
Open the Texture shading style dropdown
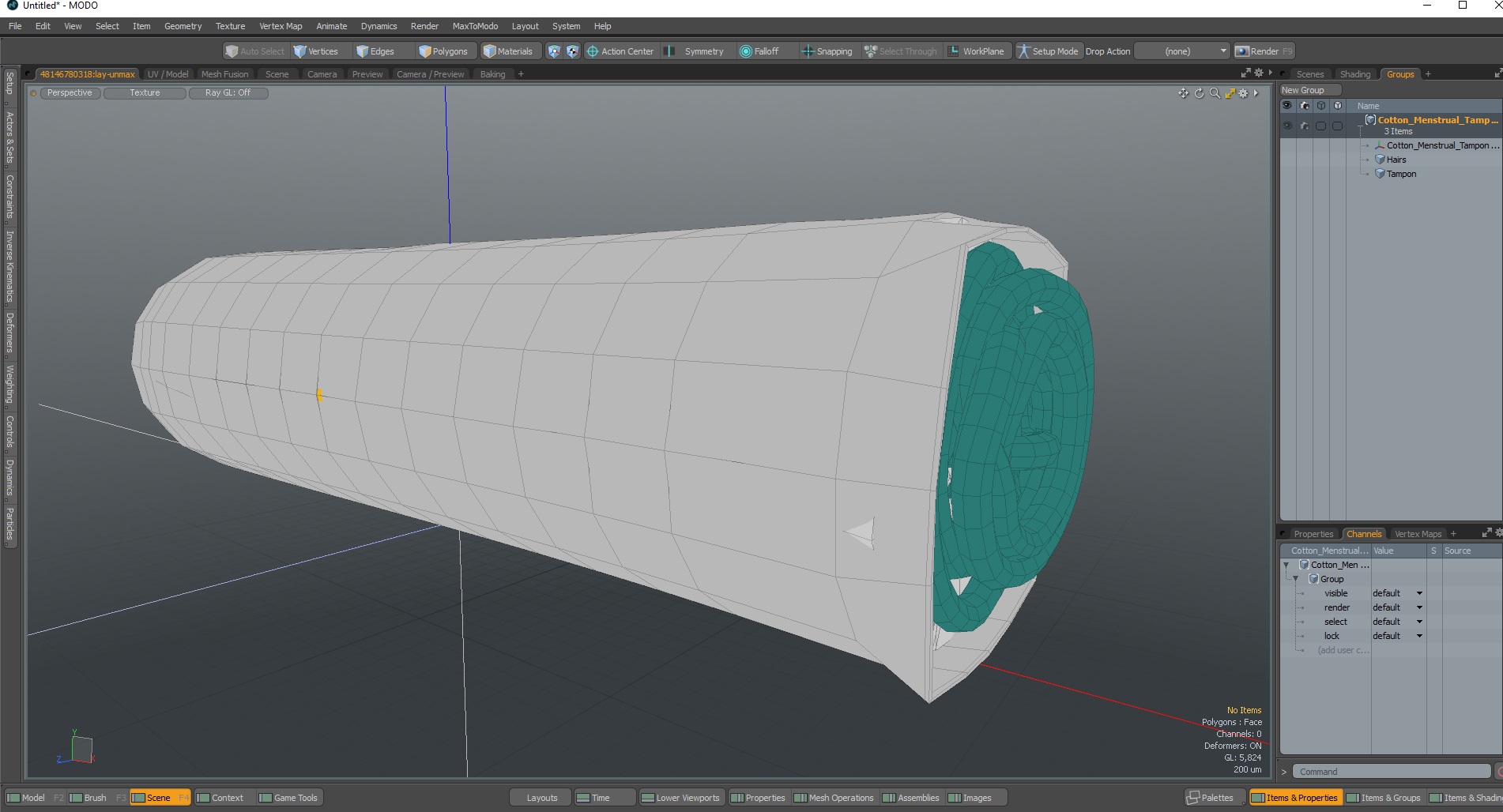point(145,93)
